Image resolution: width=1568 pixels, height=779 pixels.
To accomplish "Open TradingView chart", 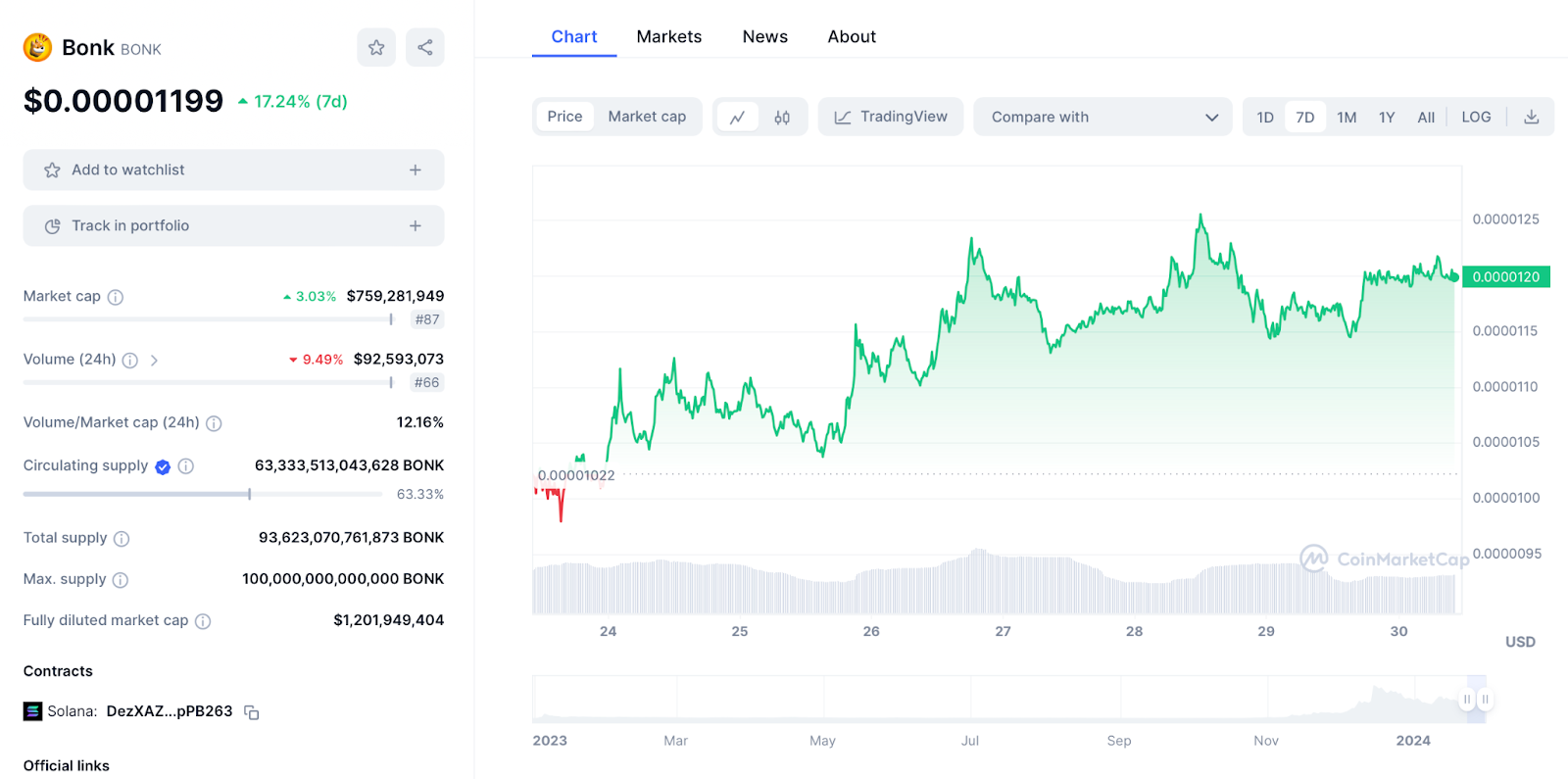I will (x=891, y=117).
